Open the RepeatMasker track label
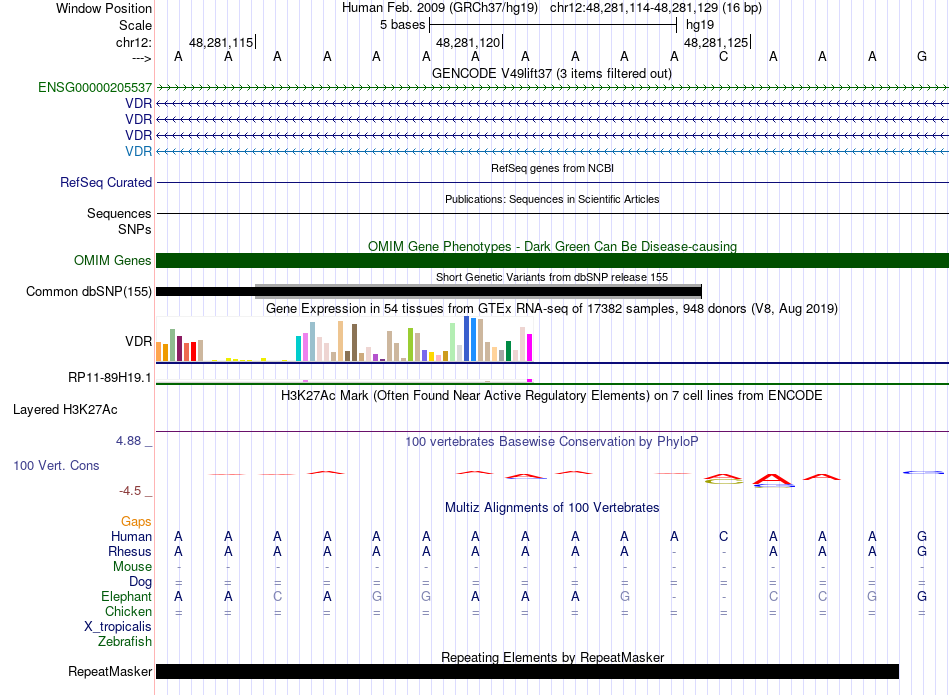The image size is (950, 695). tap(110, 671)
